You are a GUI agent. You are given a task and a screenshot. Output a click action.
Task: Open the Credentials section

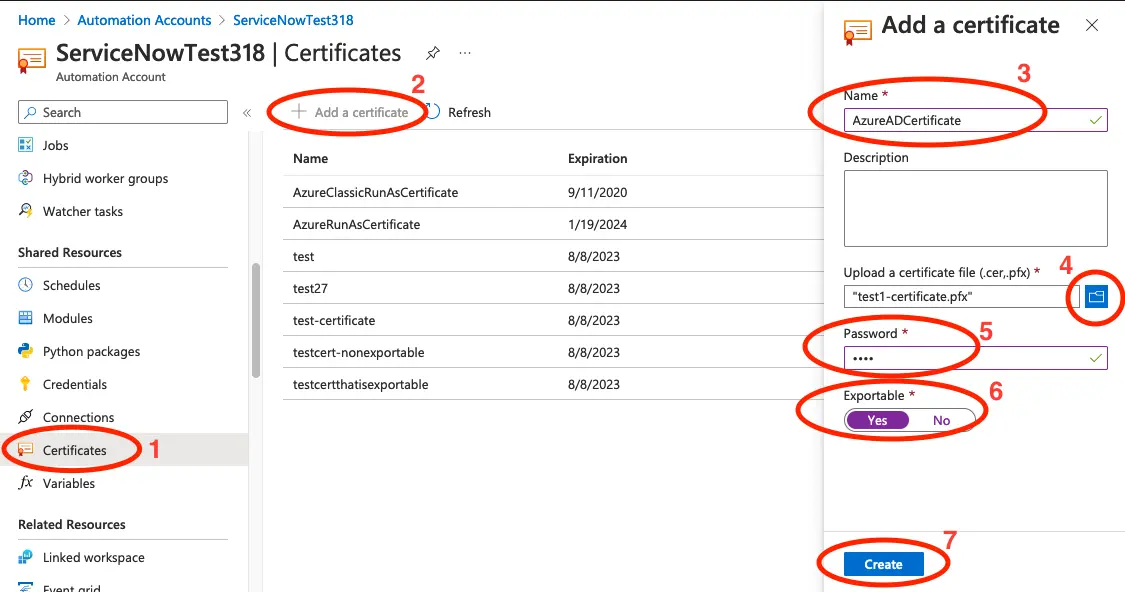(x=77, y=384)
